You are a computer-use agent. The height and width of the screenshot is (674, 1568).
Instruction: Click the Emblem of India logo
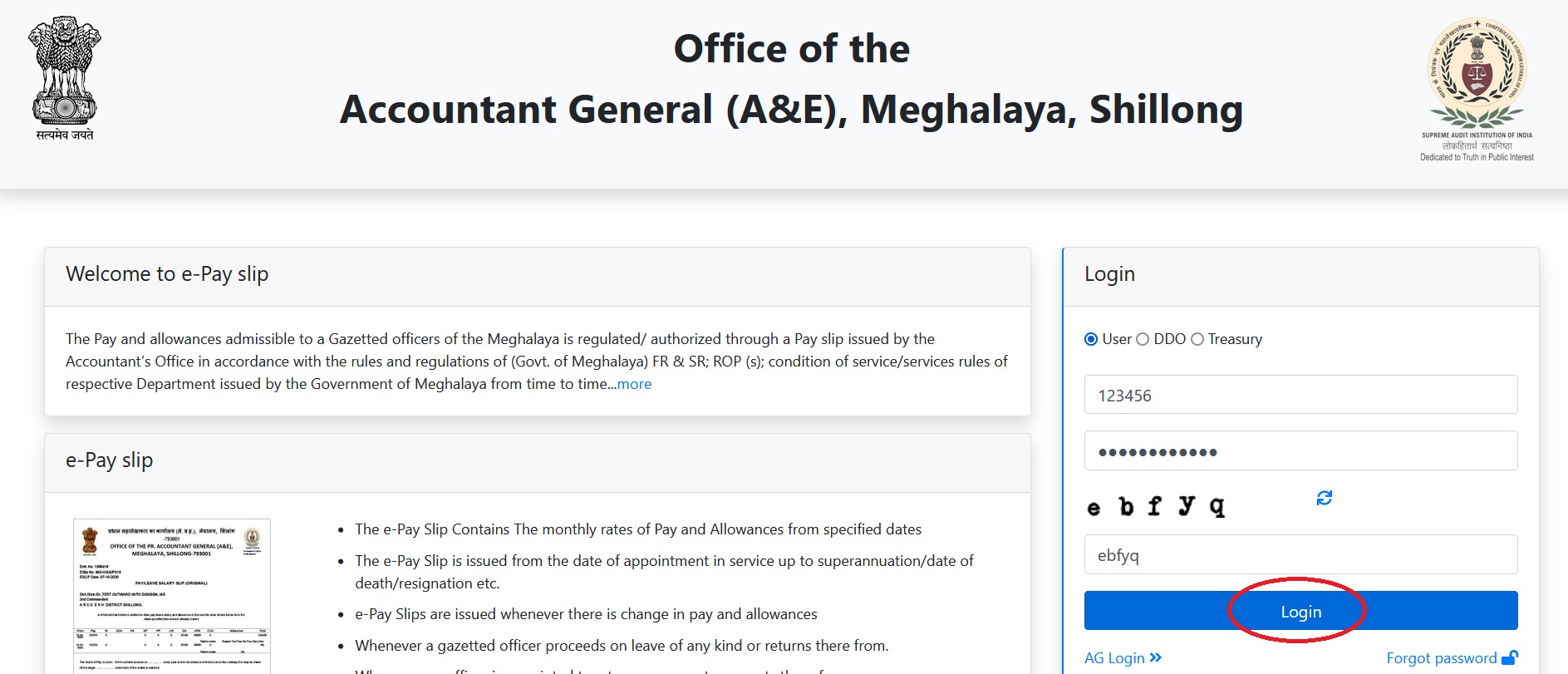click(x=65, y=79)
